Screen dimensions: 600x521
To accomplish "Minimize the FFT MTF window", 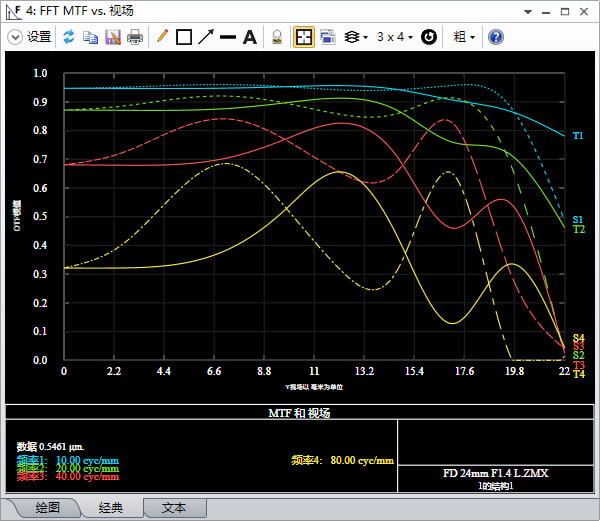I will pyautogui.click(x=546, y=12).
